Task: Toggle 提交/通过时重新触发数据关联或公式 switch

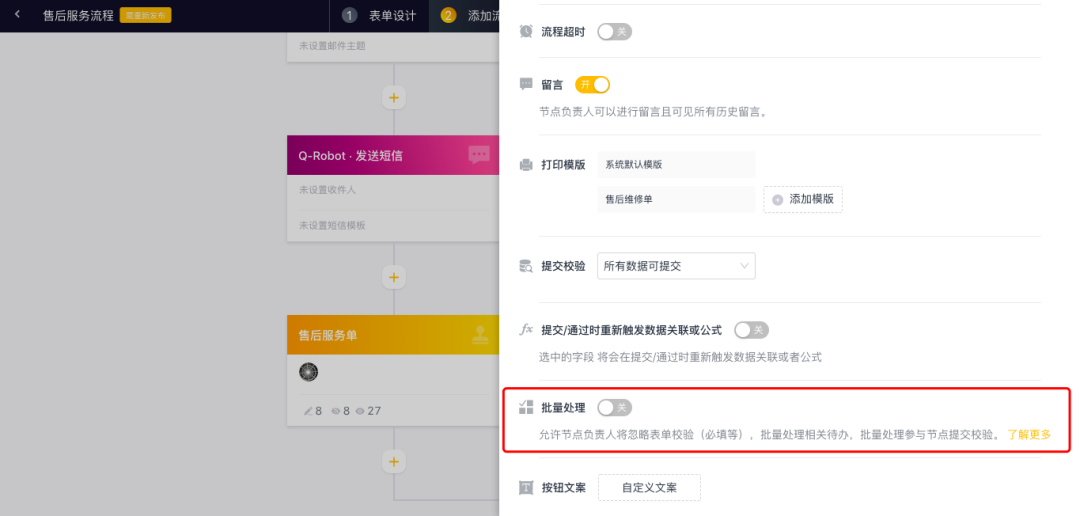Action: [x=751, y=330]
